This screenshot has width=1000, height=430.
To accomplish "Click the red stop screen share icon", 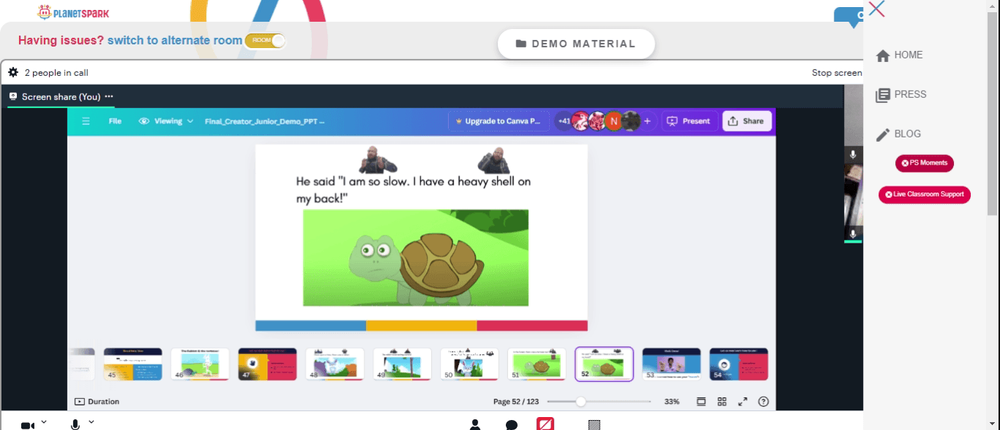I will tap(545, 424).
